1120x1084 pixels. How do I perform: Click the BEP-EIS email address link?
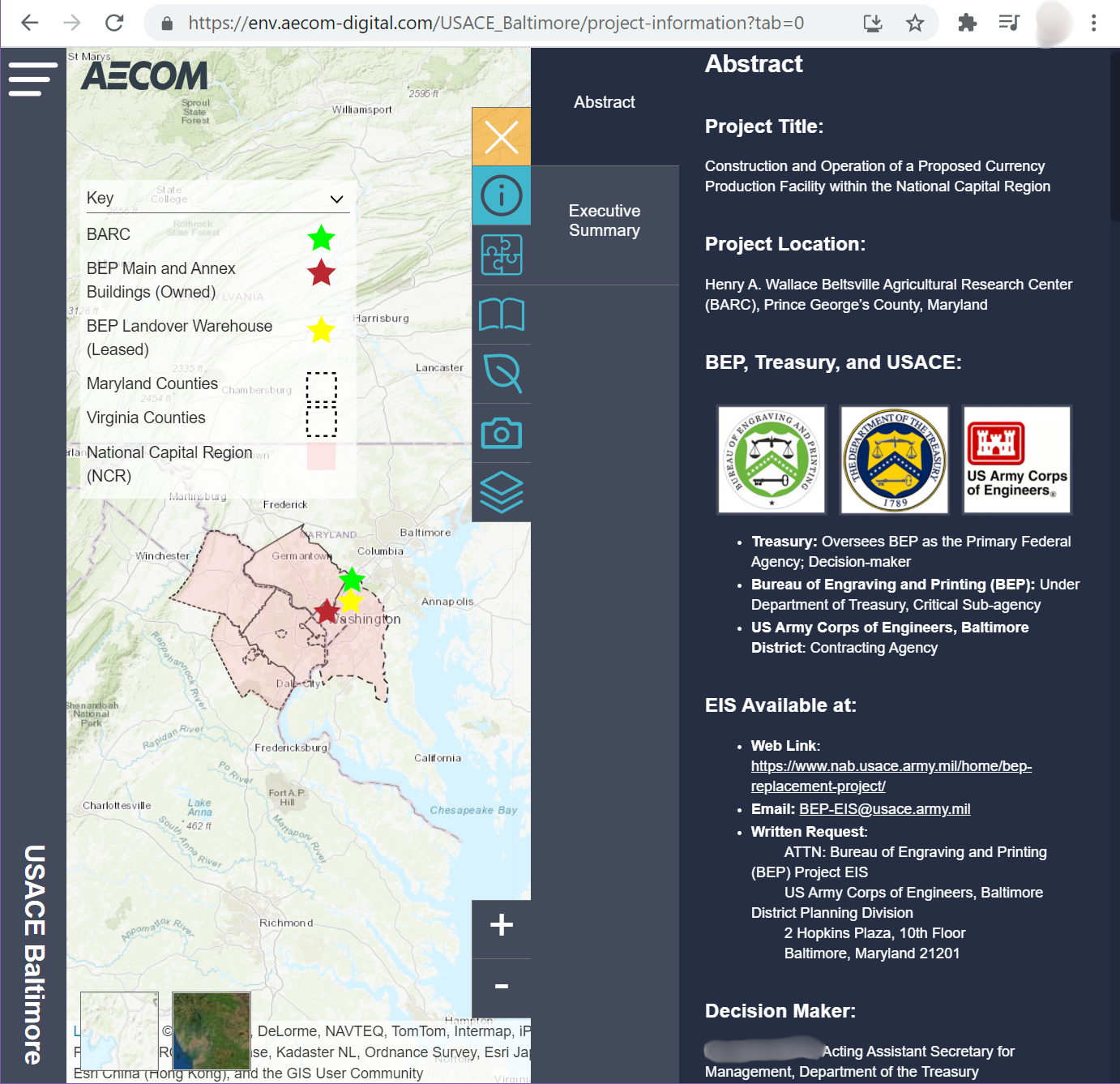point(884,809)
